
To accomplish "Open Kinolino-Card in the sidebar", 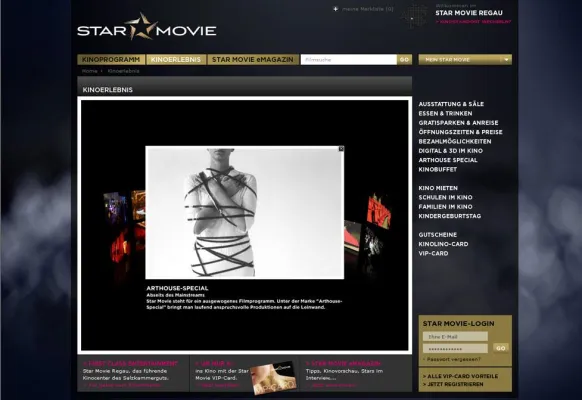I will point(443,244).
